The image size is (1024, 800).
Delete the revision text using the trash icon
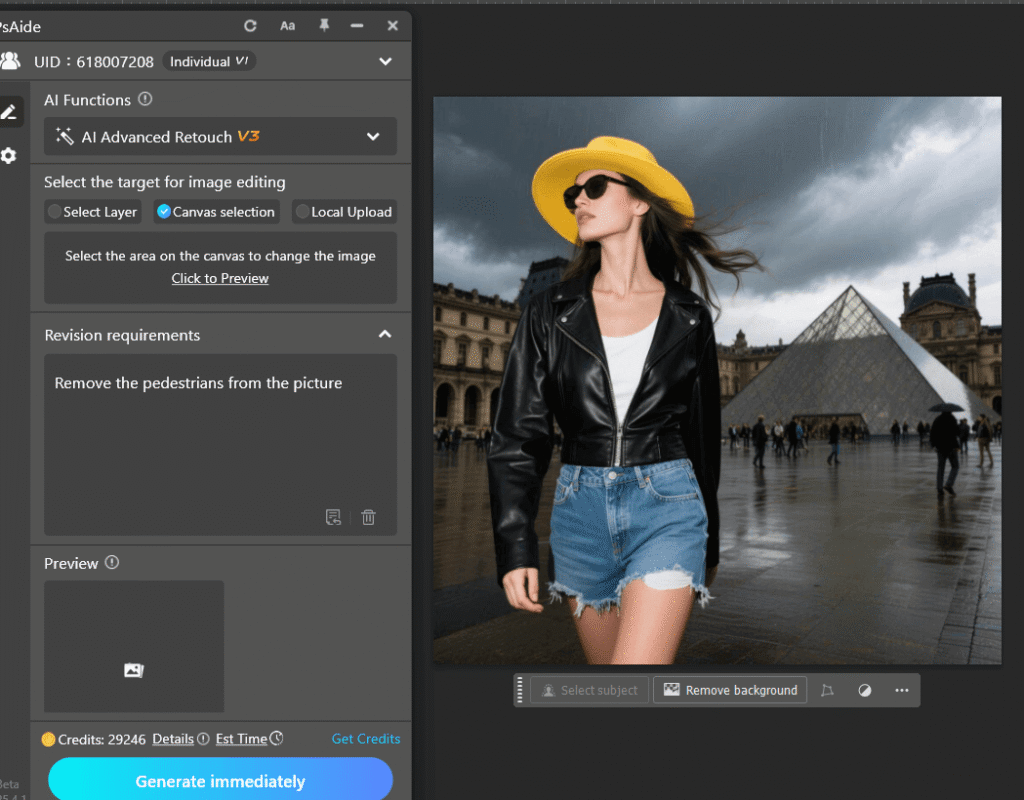tap(368, 517)
